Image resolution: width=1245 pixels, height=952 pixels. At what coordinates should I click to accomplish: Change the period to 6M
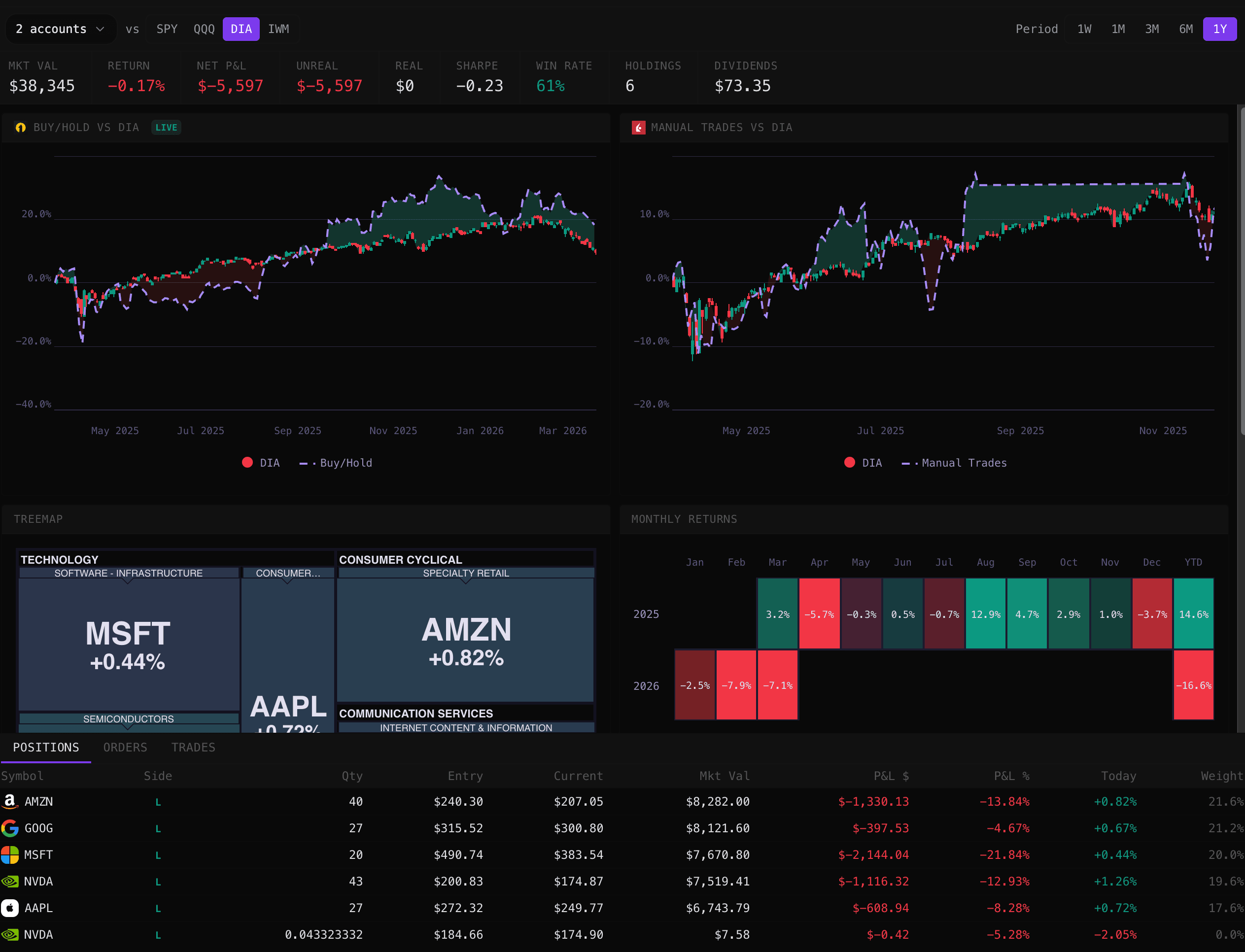(1185, 29)
